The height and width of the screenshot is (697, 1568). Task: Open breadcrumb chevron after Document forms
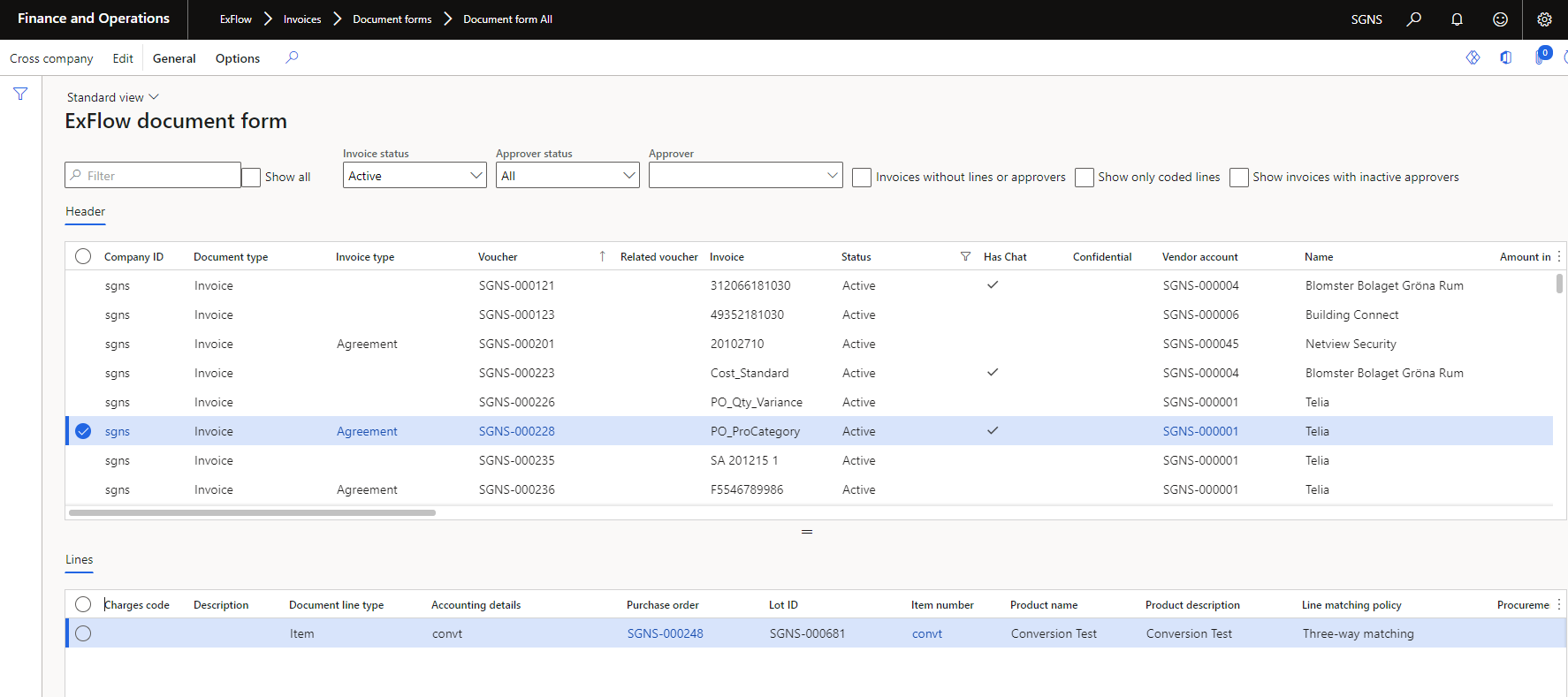447,19
